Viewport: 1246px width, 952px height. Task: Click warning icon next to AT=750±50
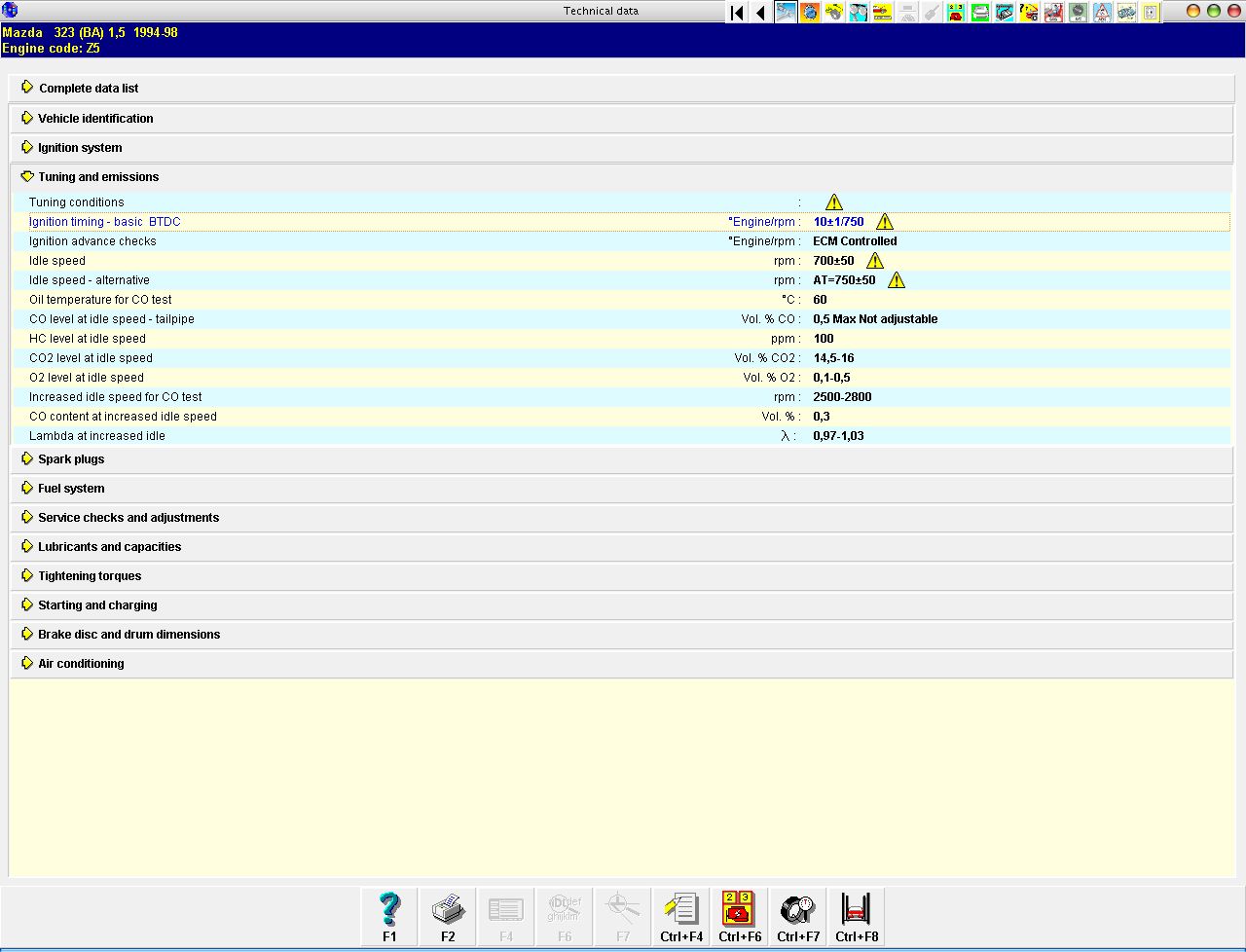pyautogui.click(x=897, y=280)
